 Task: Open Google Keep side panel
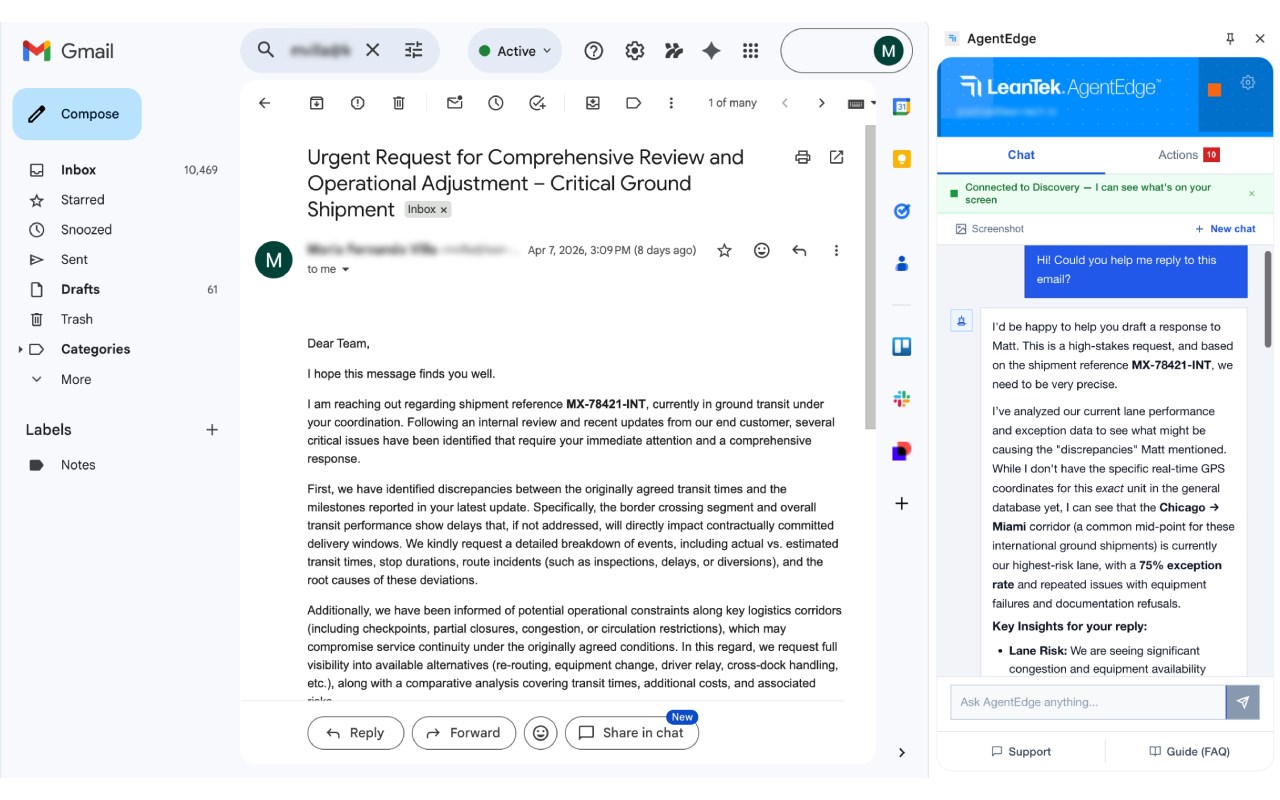coord(902,159)
